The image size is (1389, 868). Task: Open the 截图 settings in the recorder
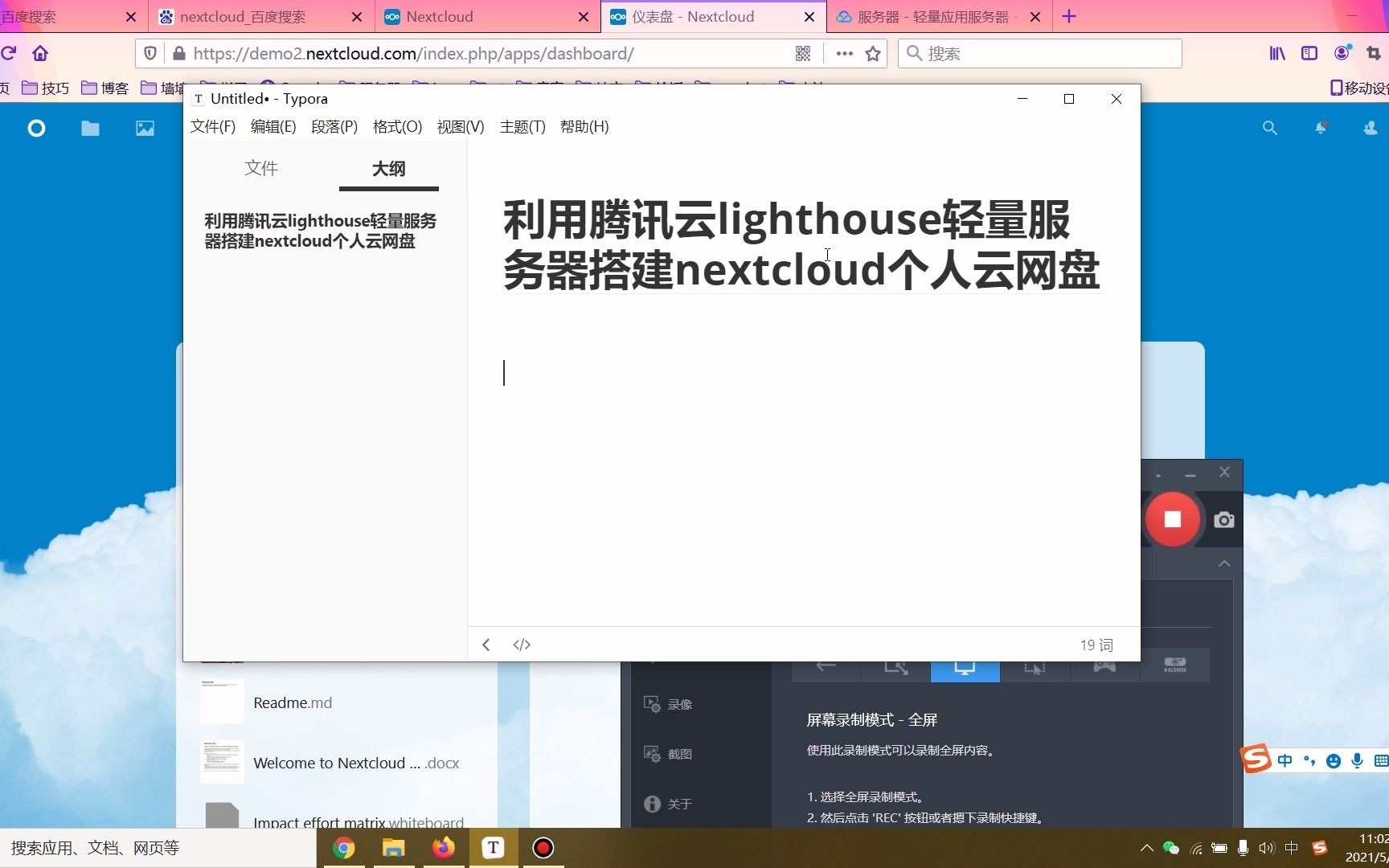[668, 754]
